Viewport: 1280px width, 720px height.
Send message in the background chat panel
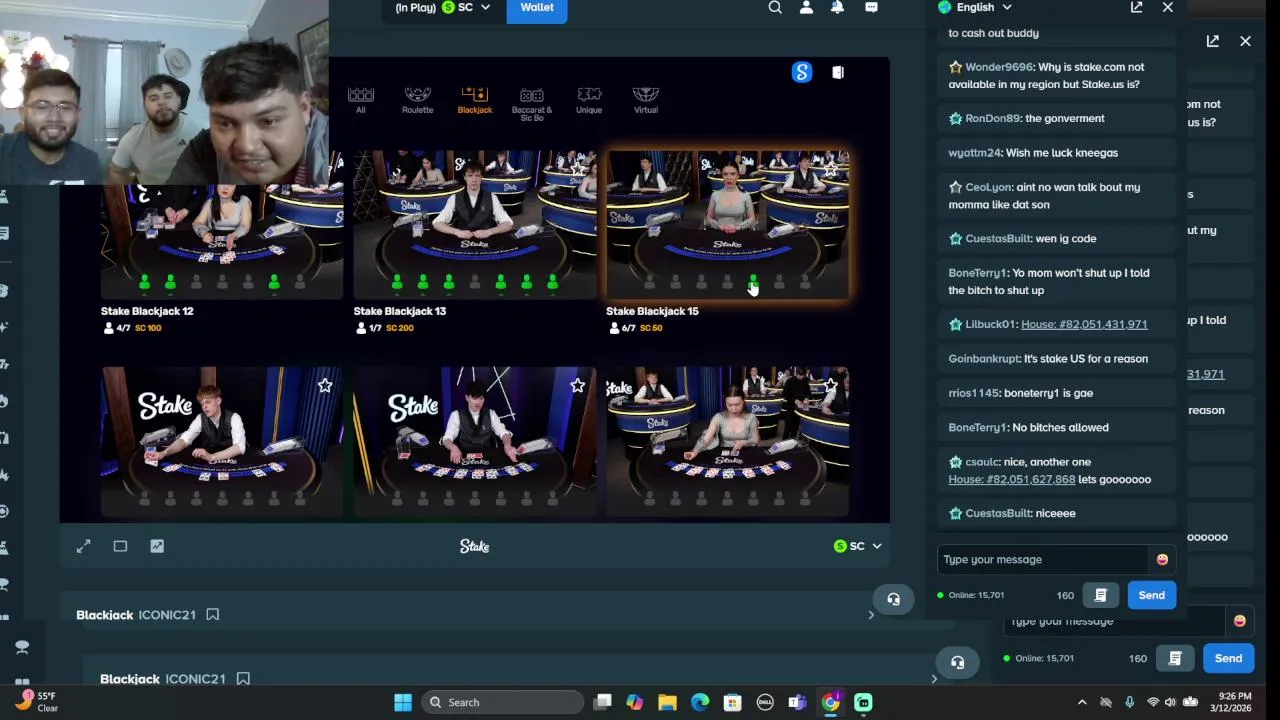1228,658
